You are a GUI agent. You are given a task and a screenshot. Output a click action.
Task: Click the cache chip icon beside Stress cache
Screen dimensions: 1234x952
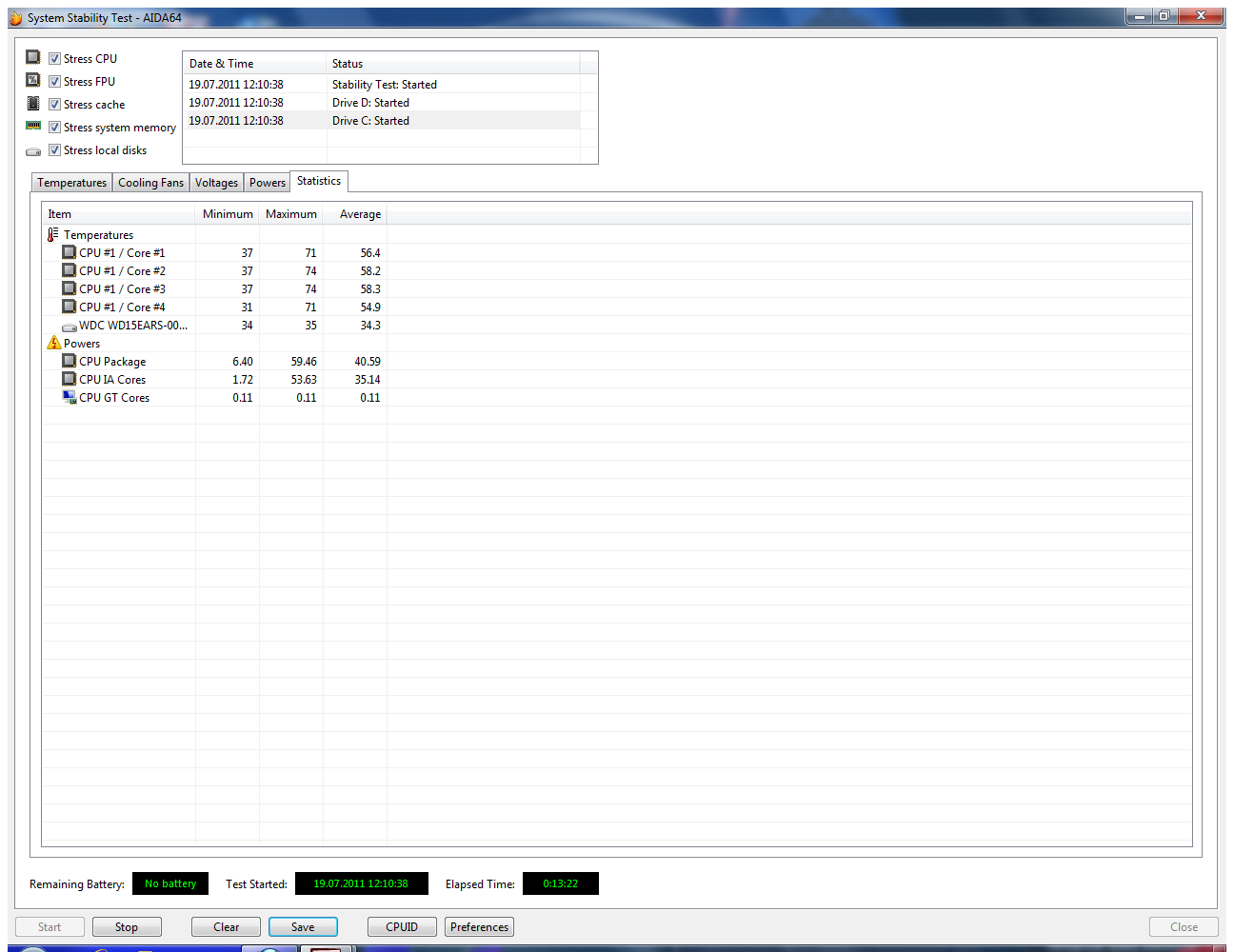tap(33, 103)
